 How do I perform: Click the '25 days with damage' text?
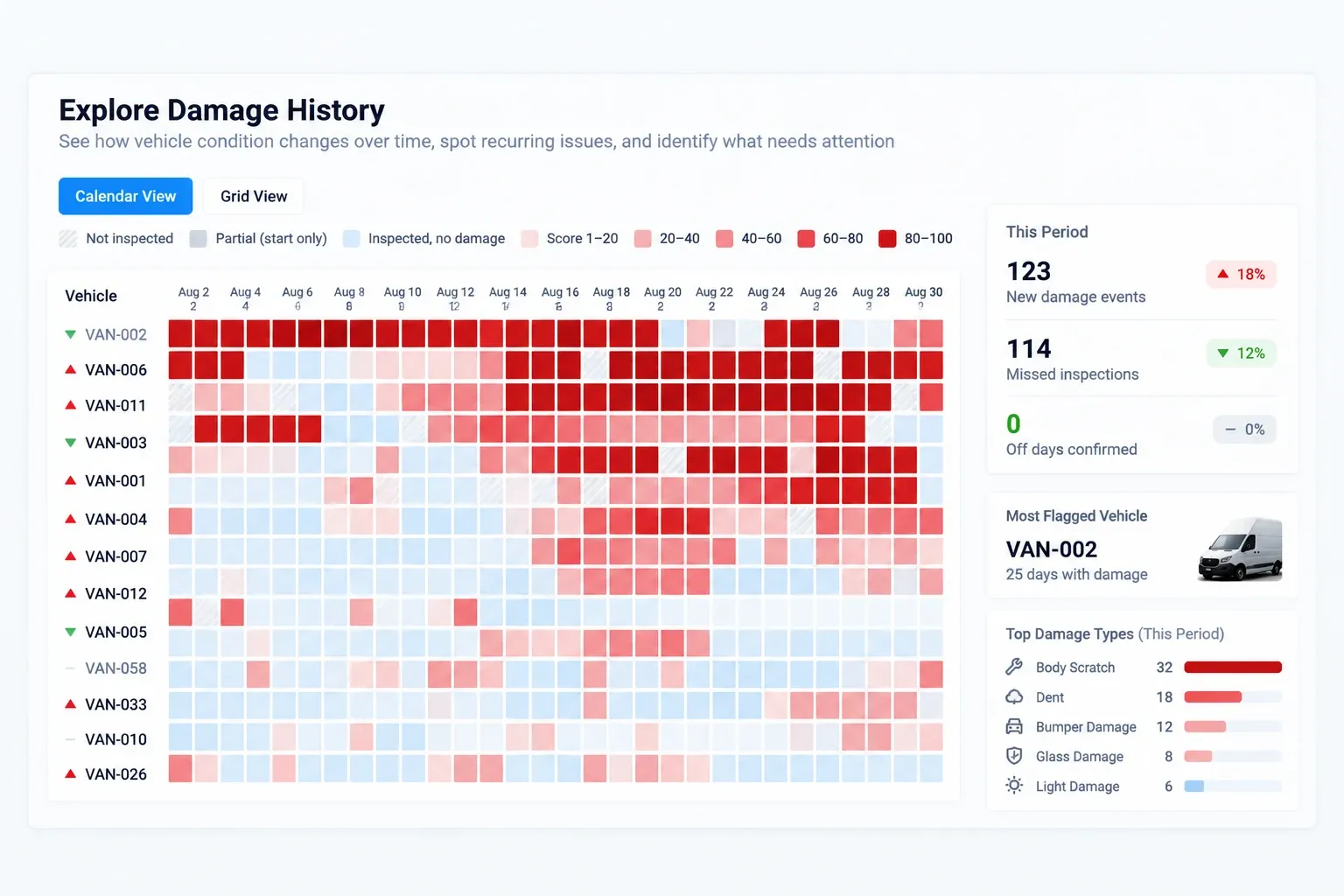pyautogui.click(x=1076, y=574)
